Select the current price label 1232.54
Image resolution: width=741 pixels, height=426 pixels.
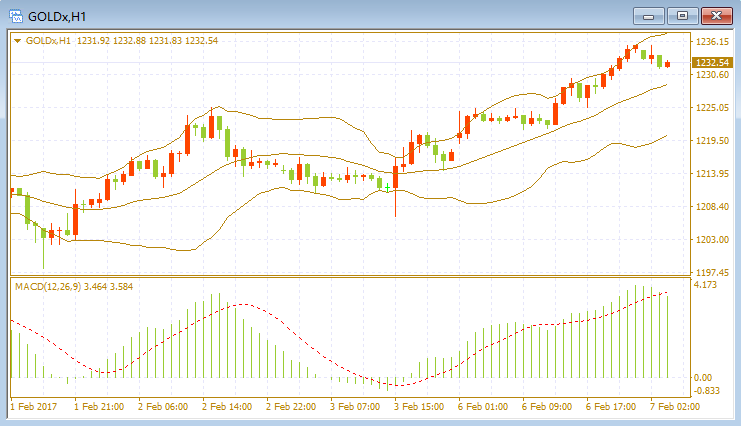coord(712,62)
